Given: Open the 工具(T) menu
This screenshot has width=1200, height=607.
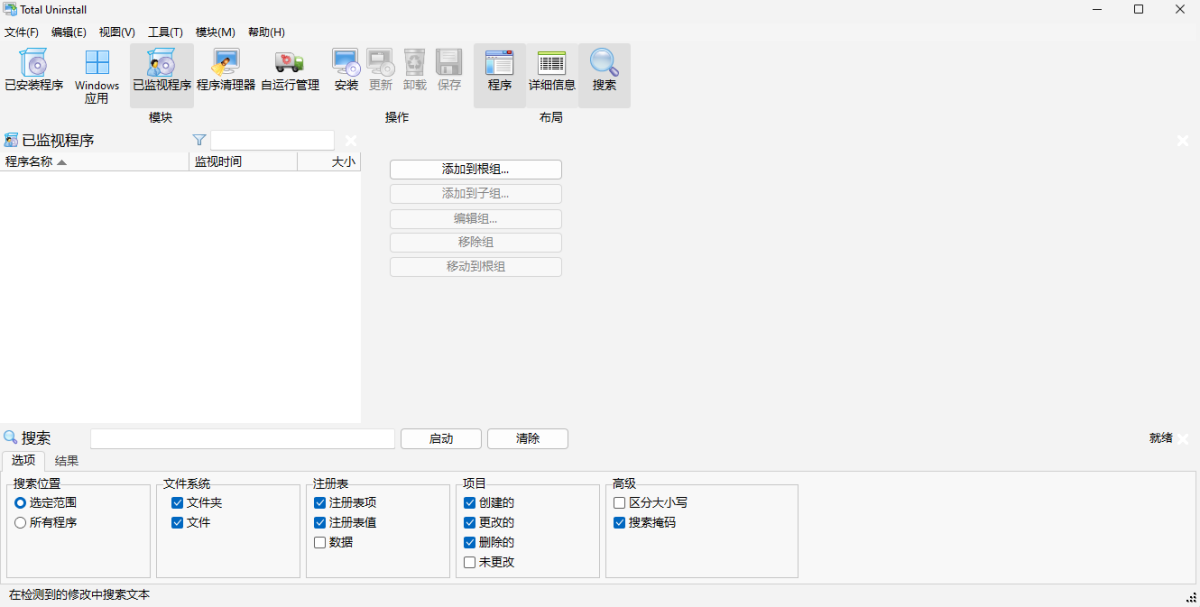Looking at the screenshot, I should pos(165,32).
